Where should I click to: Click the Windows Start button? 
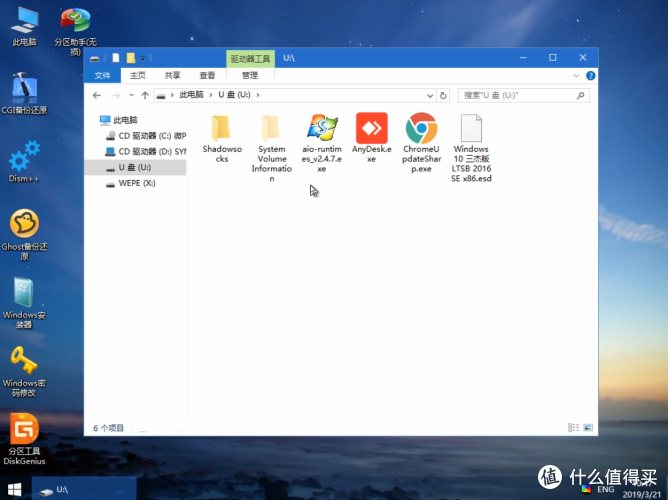click(14, 490)
